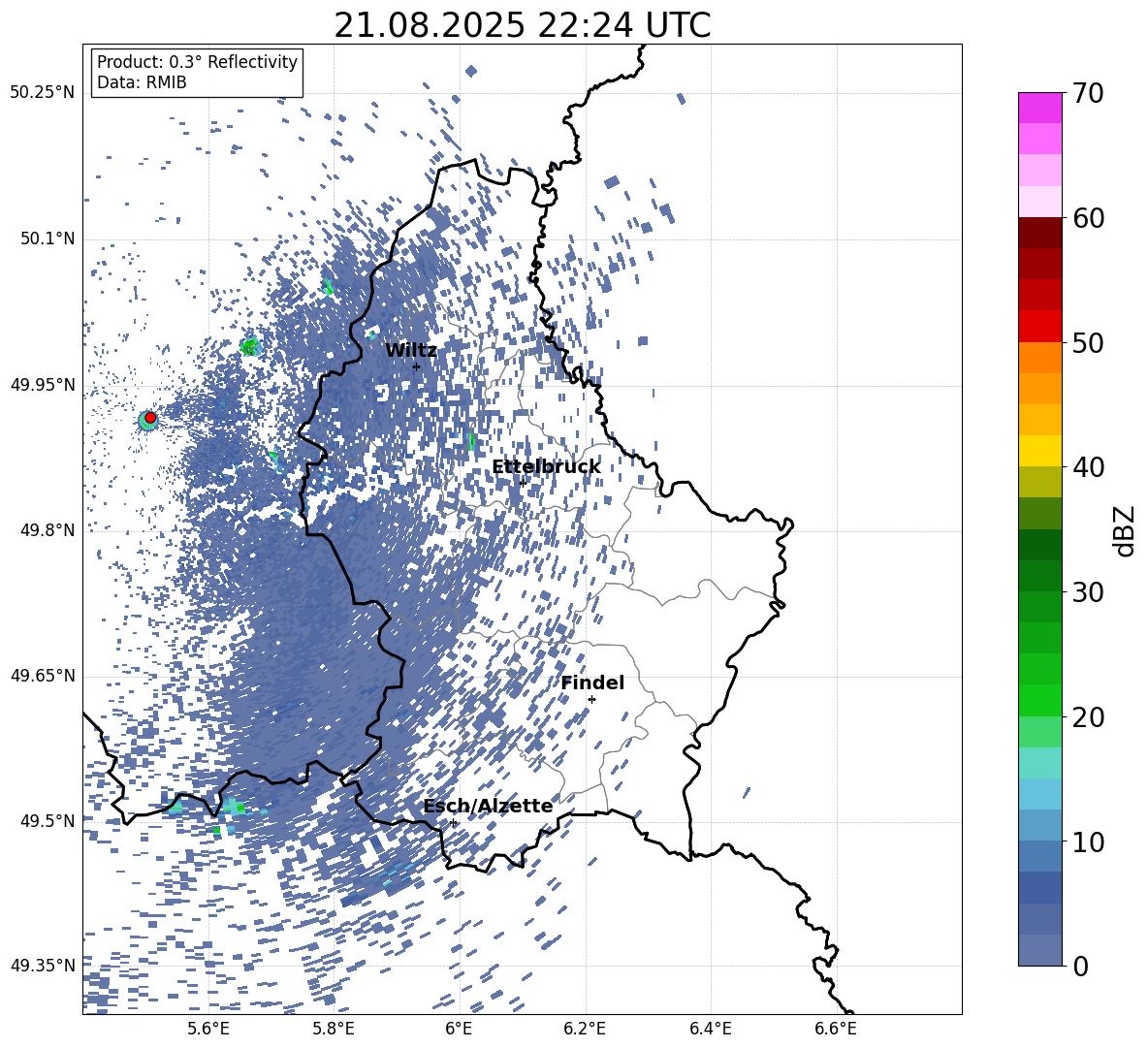1148x1048 pixels.
Task: Click the Product: 0.3° Reflectivity text
Action: click(x=197, y=62)
